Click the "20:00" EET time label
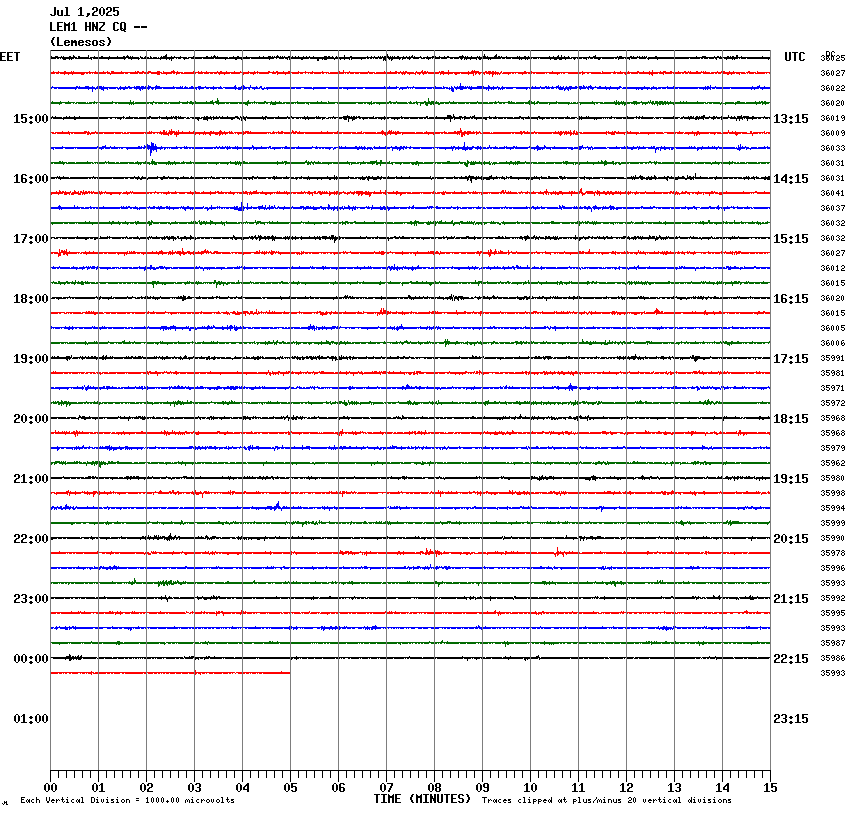 tap(31, 419)
